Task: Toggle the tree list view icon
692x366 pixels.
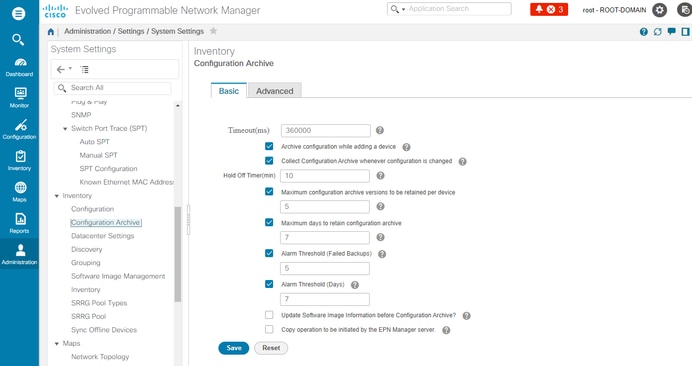Action: (x=84, y=69)
